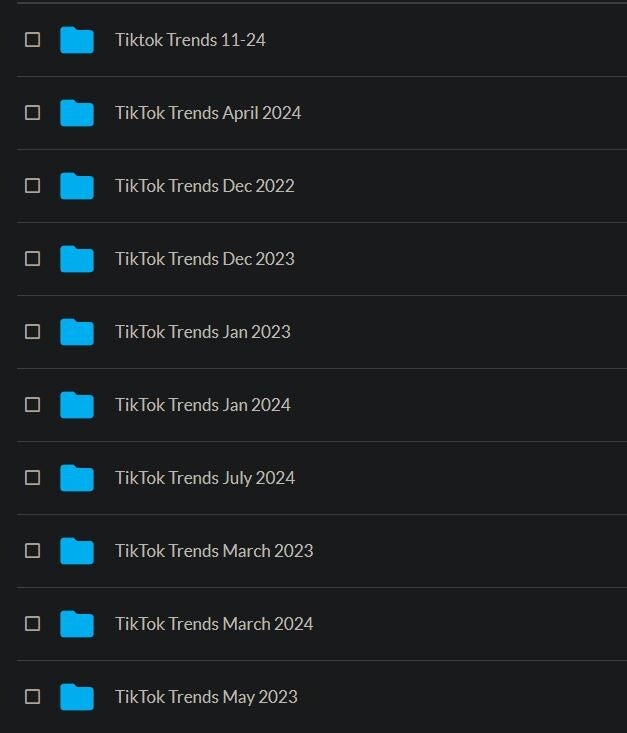Select checkbox for TikTok Trends May 2023

[x=33, y=697]
